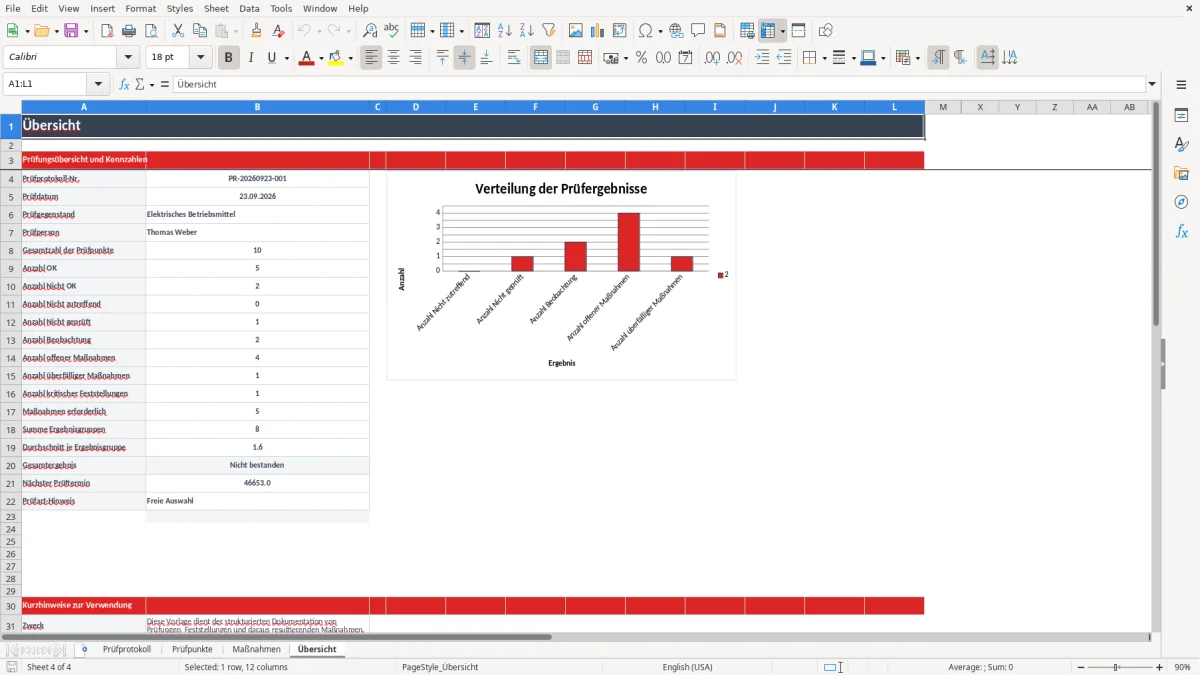The width and height of the screenshot is (1200, 675).
Task: Open the print preview
Action: tap(151, 31)
